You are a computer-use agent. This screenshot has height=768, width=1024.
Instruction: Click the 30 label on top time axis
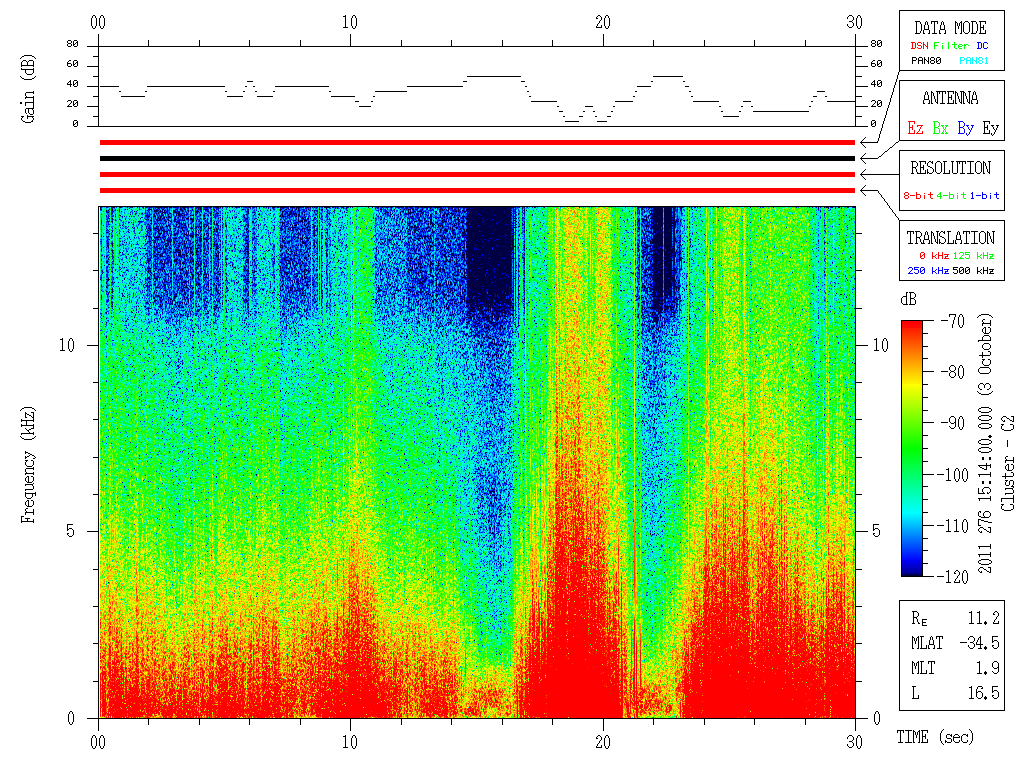[854, 22]
